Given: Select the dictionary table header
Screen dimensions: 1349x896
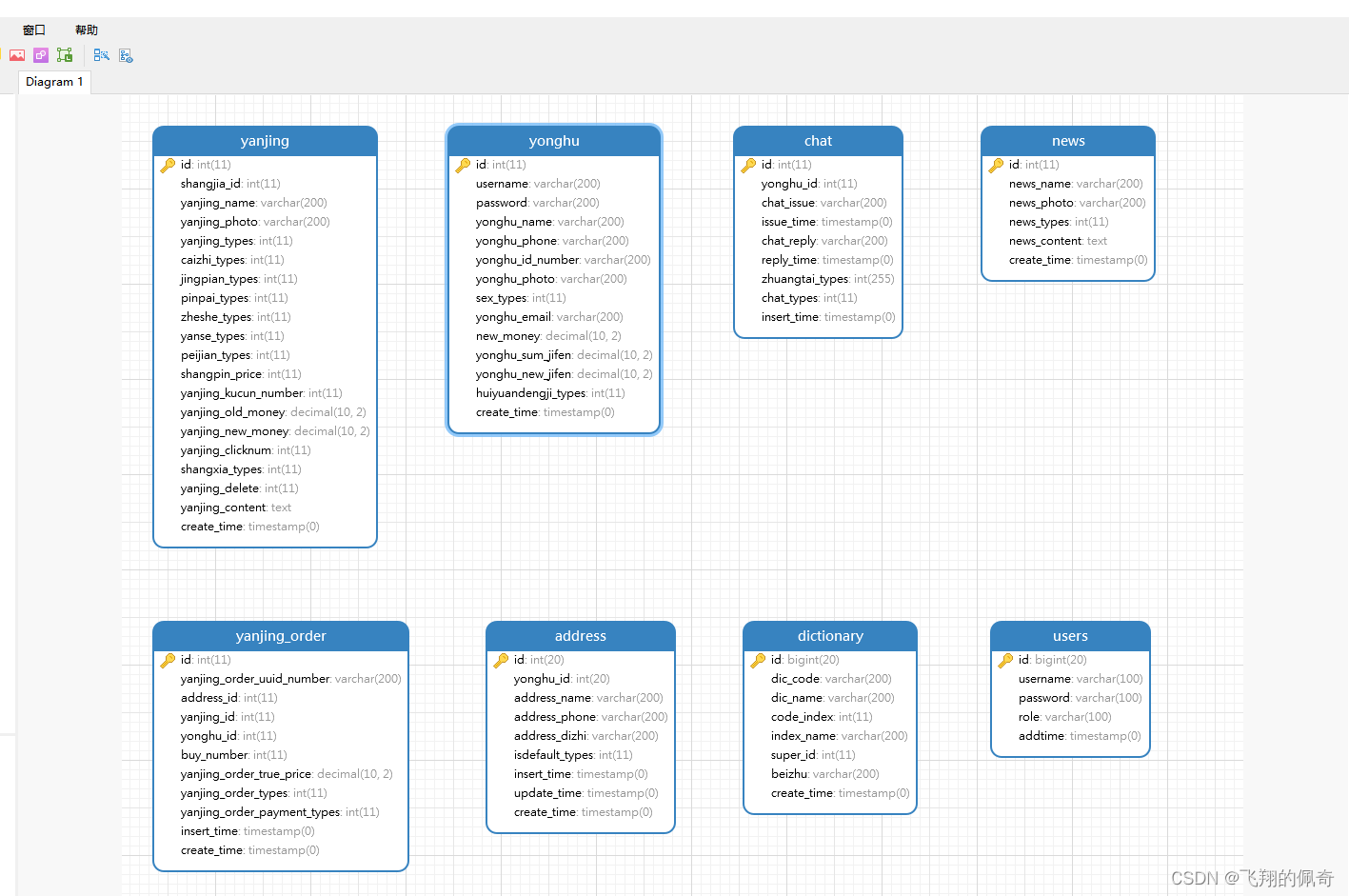Looking at the screenshot, I should point(830,636).
